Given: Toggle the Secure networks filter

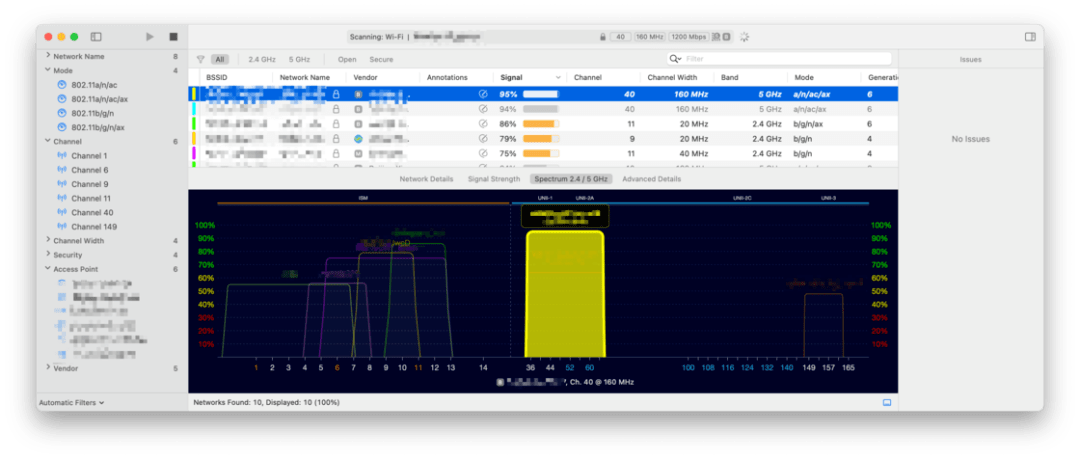Looking at the screenshot, I should [x=381, y=60].
